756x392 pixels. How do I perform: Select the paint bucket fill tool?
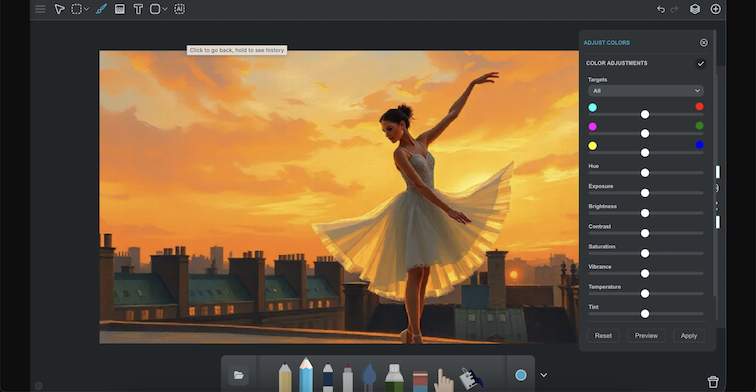click(470, 378)
